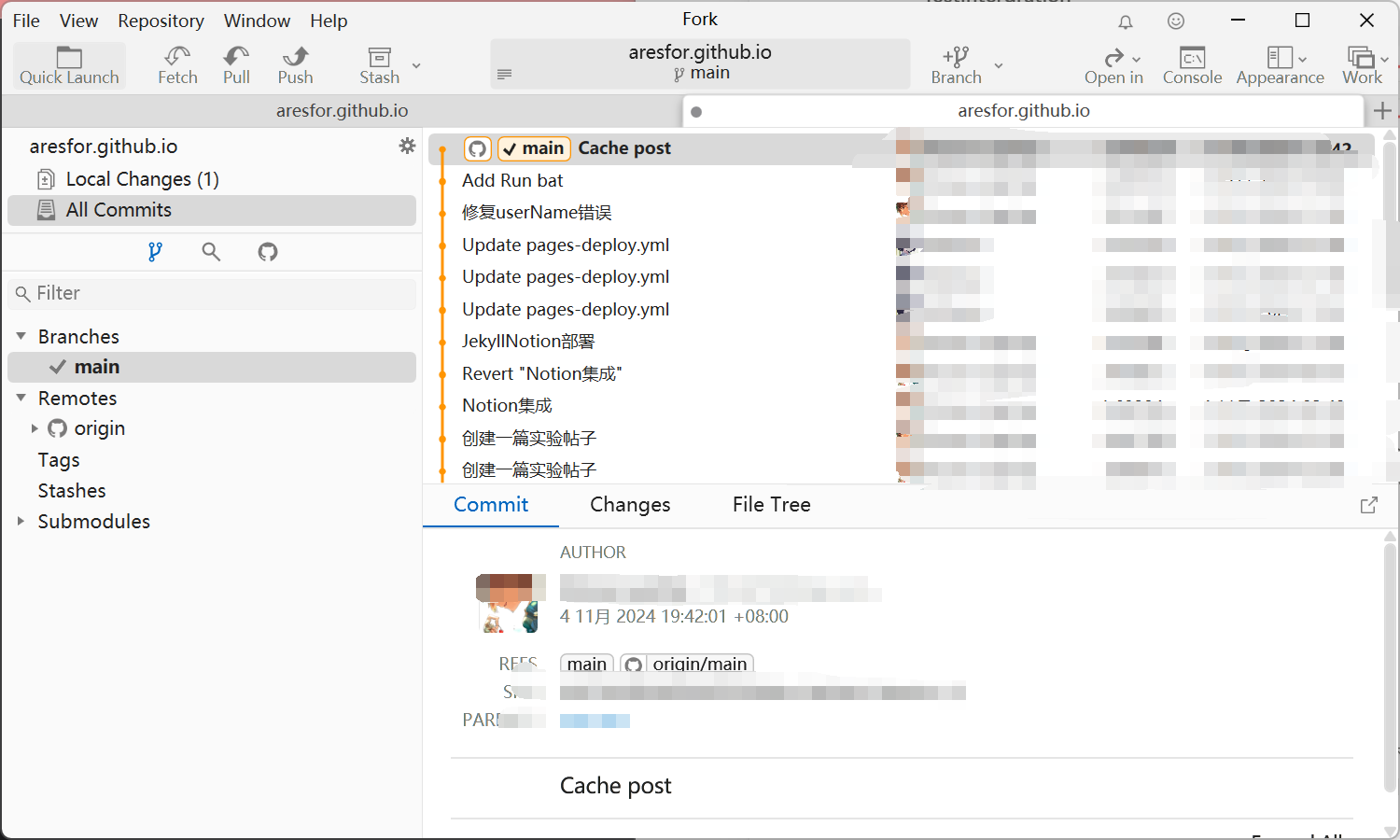Select Revert "Notion集成" commit
Viewport: 1400px width, 840px height.
(x=542, y=373)
